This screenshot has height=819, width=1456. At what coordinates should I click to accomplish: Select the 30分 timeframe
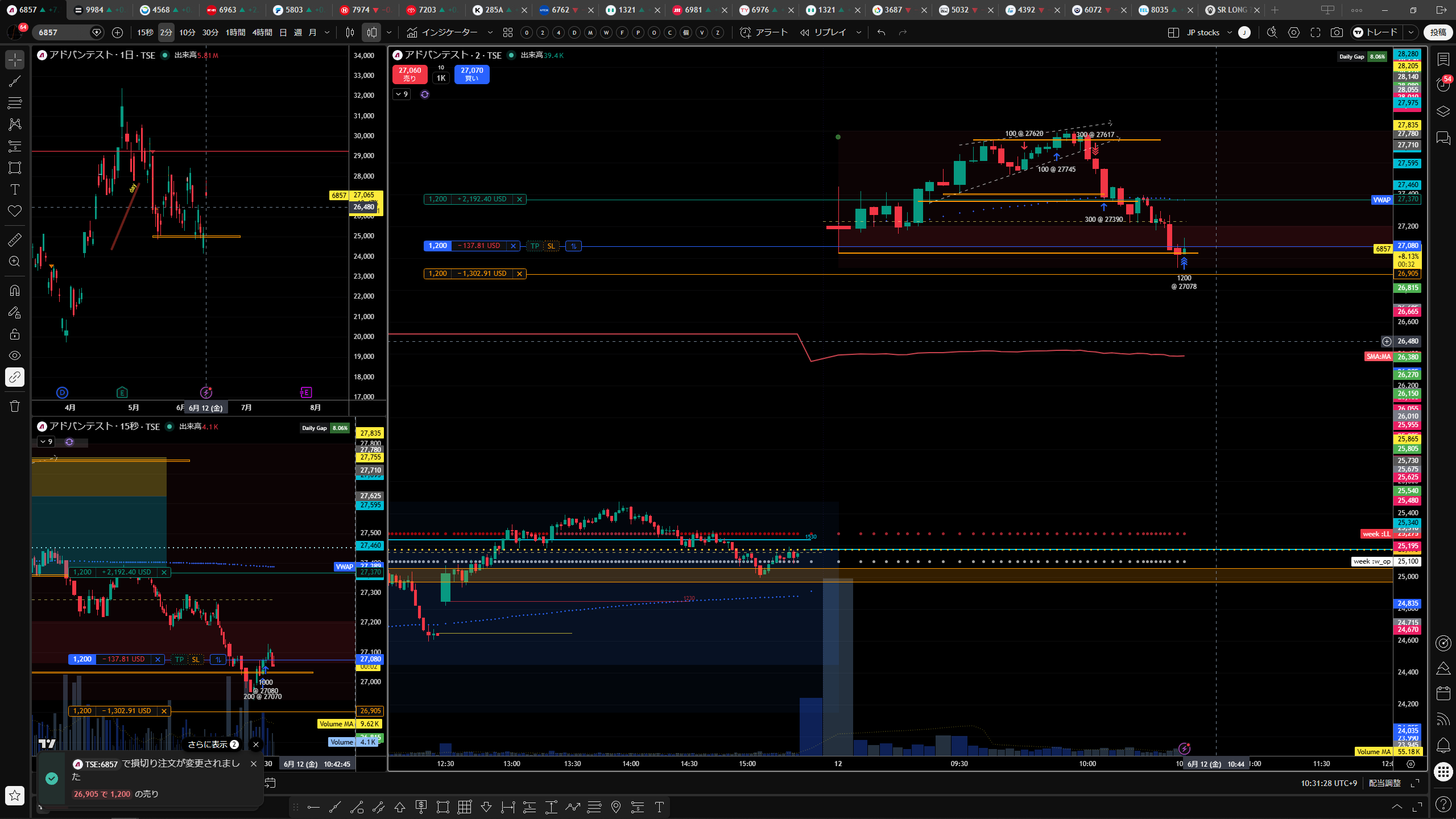210,32
